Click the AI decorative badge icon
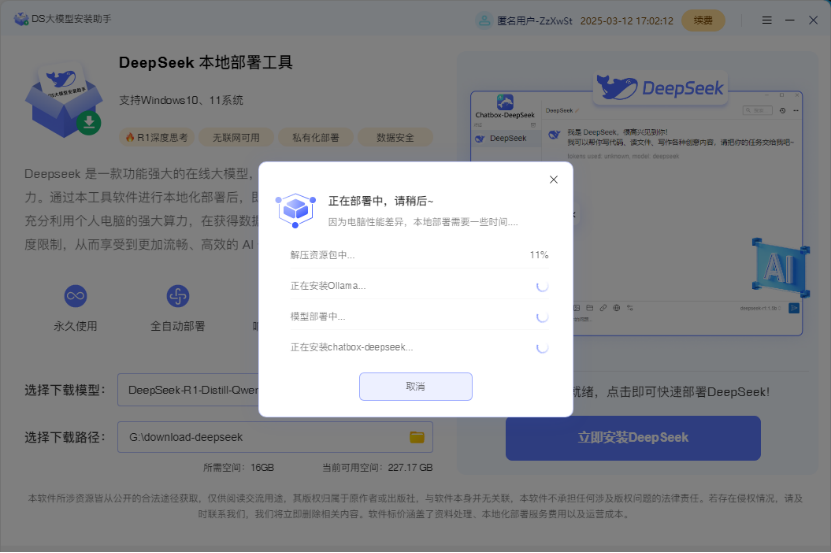The width and height of the screenshot is (831, 553). [780, 268]
